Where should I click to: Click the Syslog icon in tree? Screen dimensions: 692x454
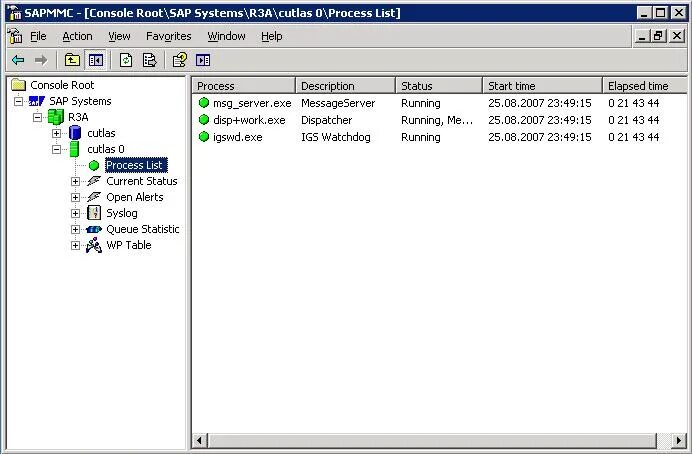click(94, 213)
